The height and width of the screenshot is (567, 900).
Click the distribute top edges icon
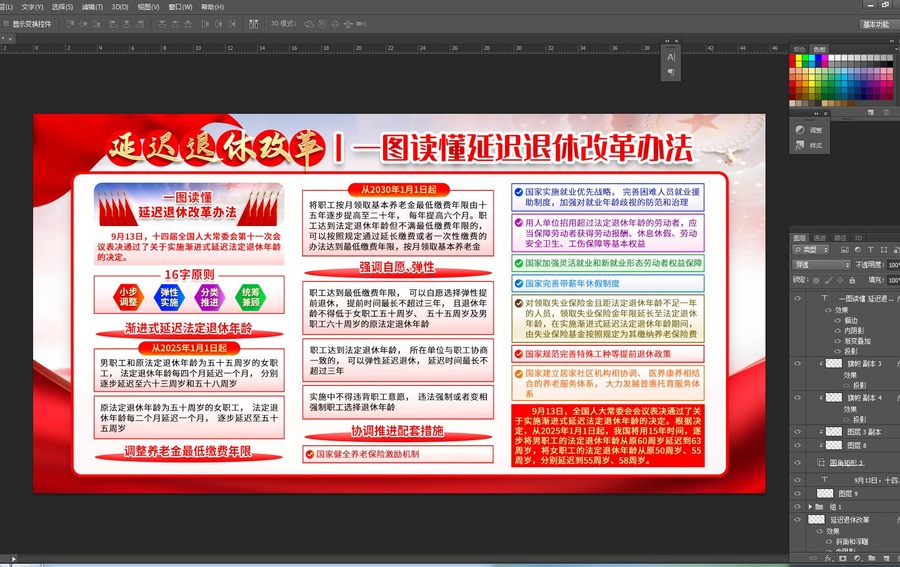[161, 24]
